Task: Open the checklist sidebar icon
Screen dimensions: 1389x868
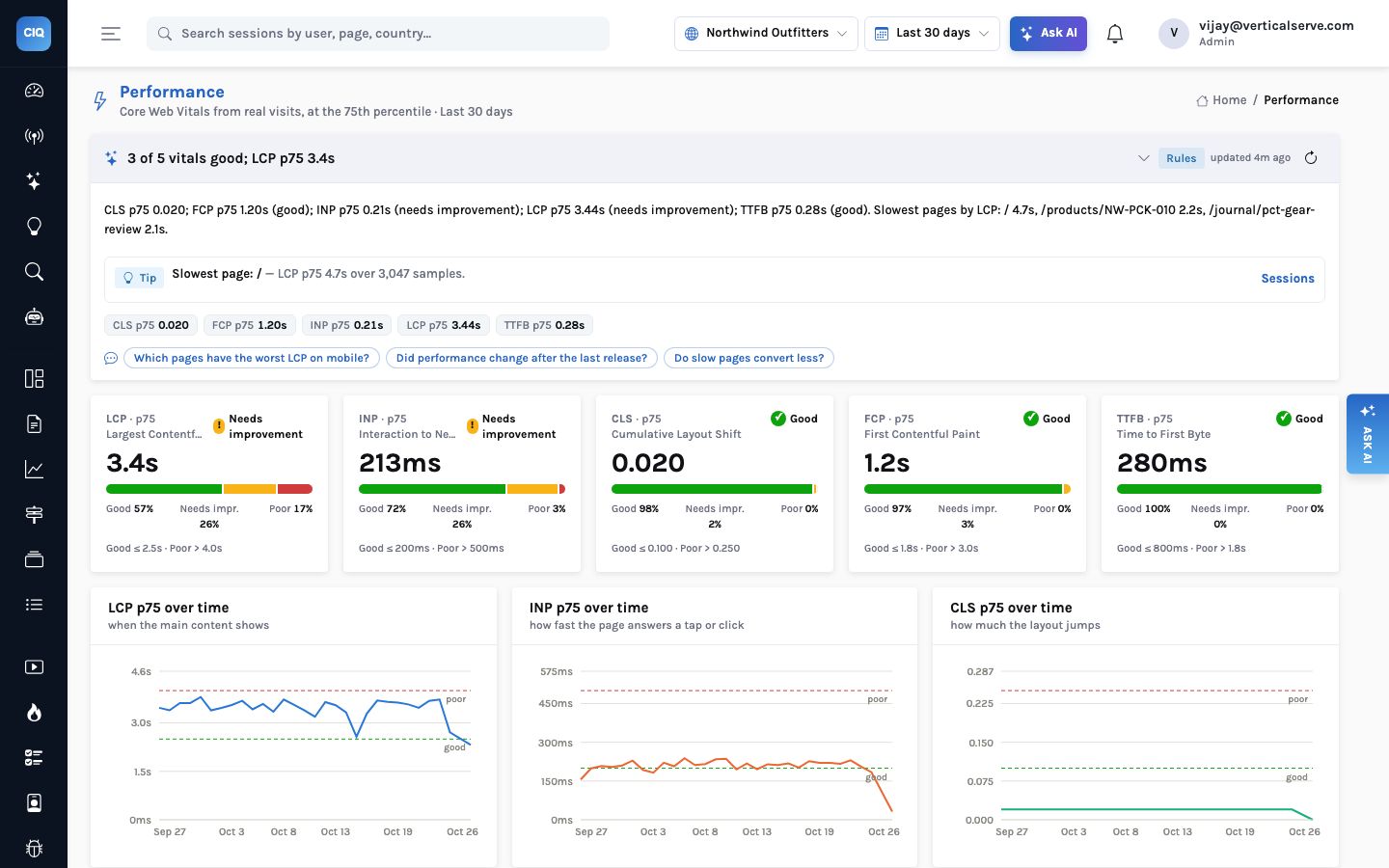Action: [34, 757]
